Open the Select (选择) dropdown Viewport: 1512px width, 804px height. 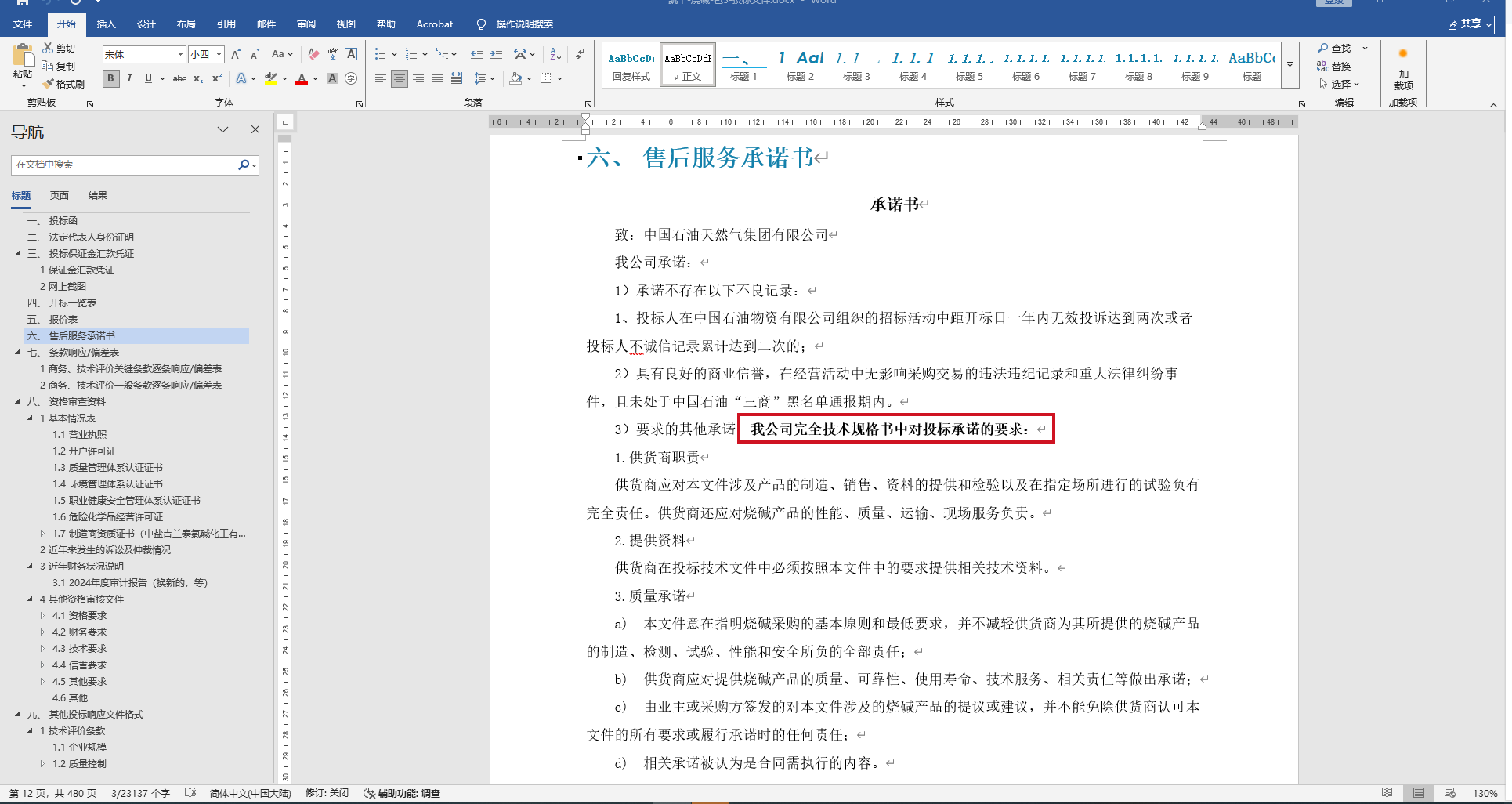[1339, 84]
